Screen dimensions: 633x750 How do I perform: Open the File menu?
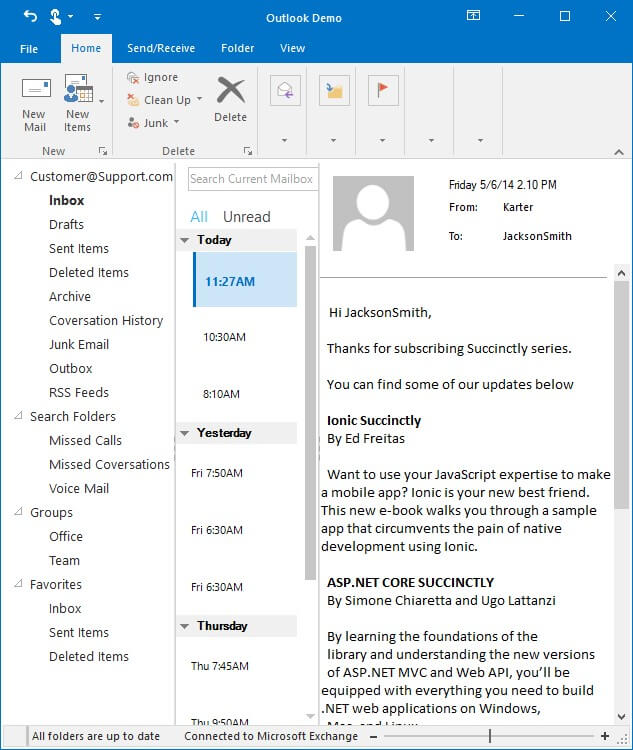29,48
